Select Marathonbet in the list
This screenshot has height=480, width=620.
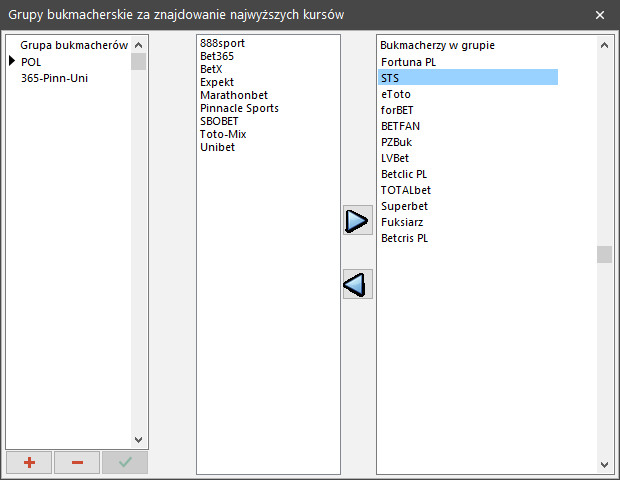233,95
